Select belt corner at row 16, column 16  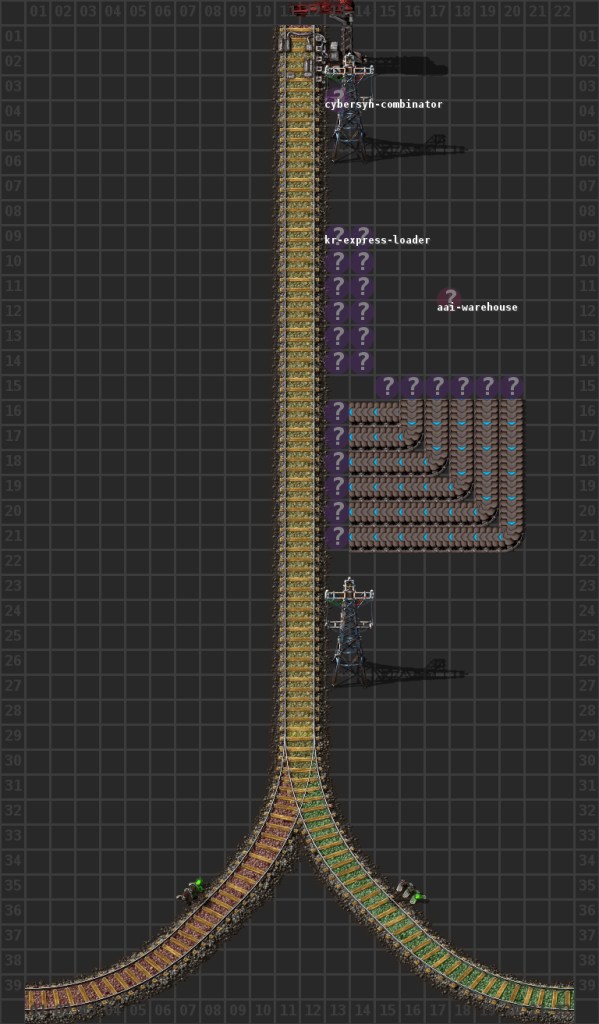tap(412, 411)
